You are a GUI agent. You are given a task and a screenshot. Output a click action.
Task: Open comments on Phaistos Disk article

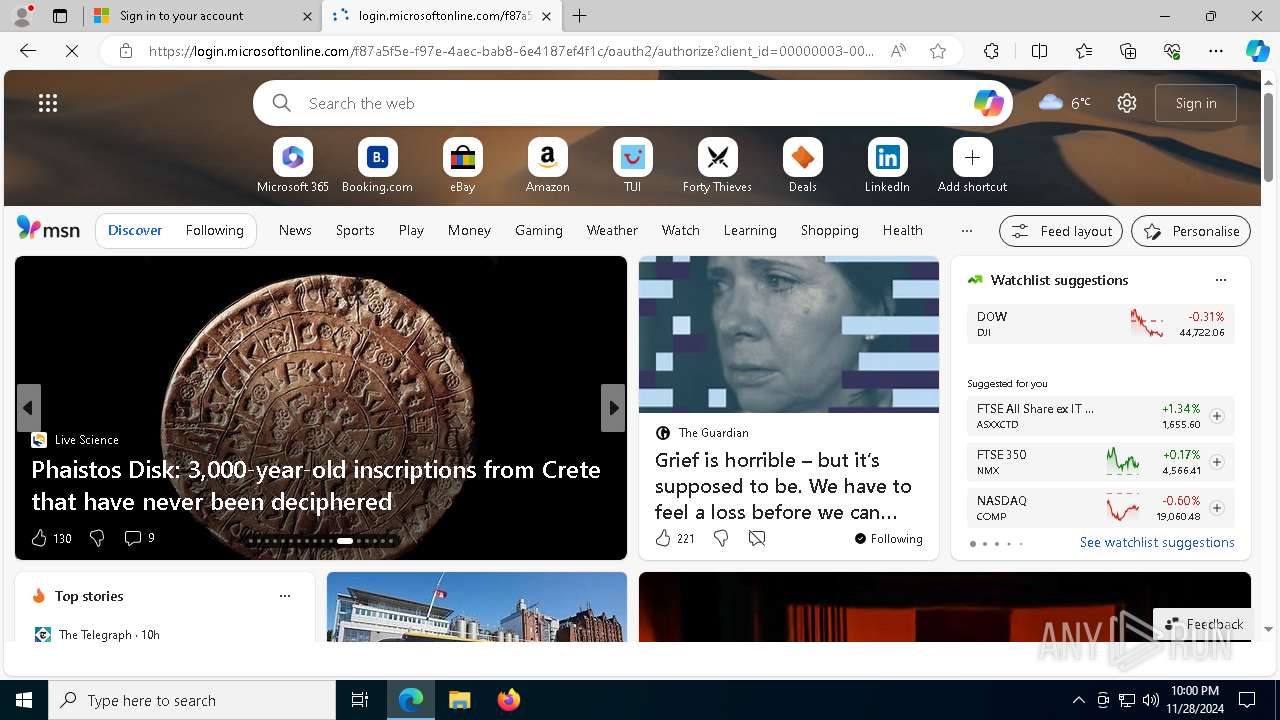pos(139,538)
